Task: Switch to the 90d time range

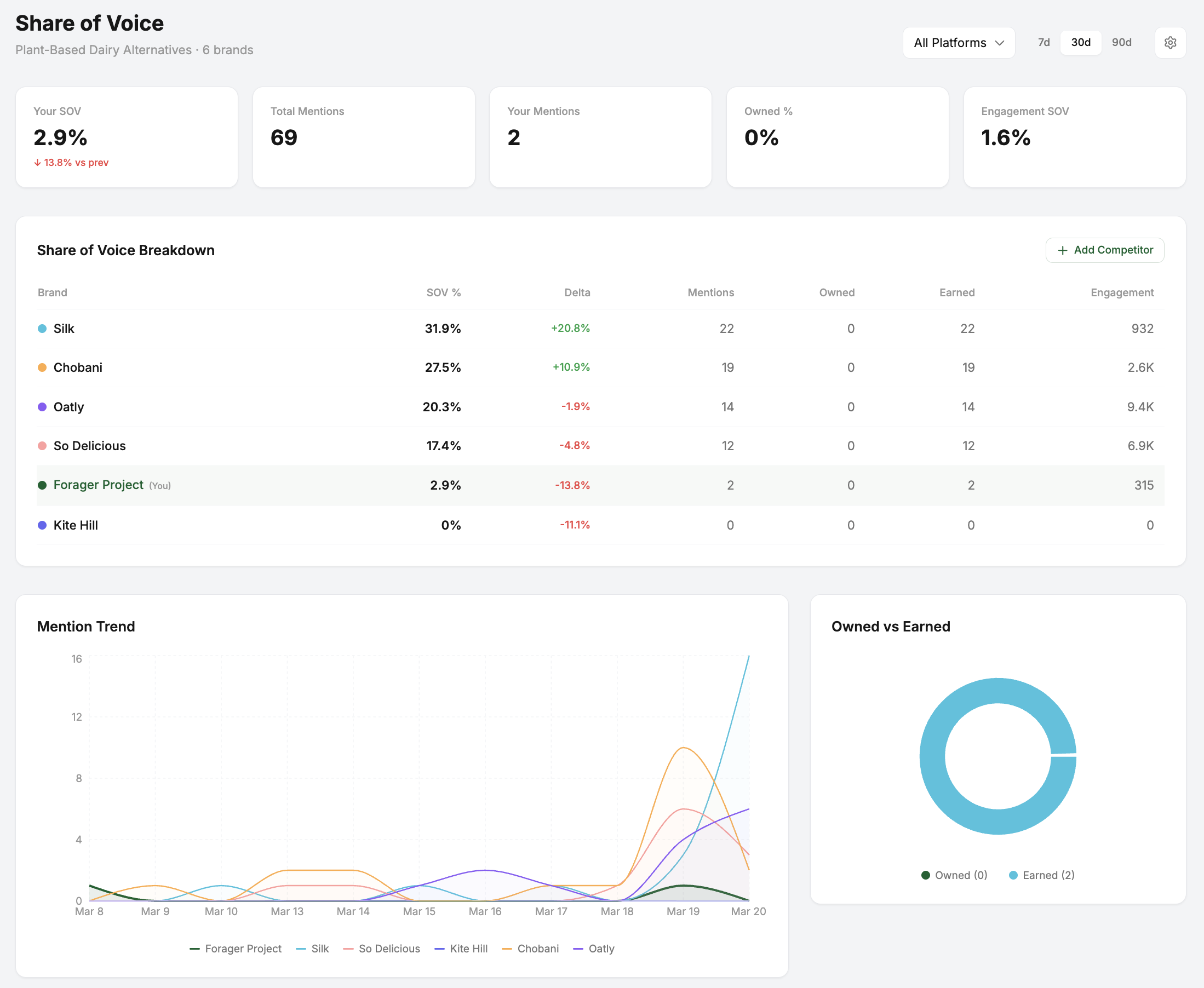Action: [1121, 43]
